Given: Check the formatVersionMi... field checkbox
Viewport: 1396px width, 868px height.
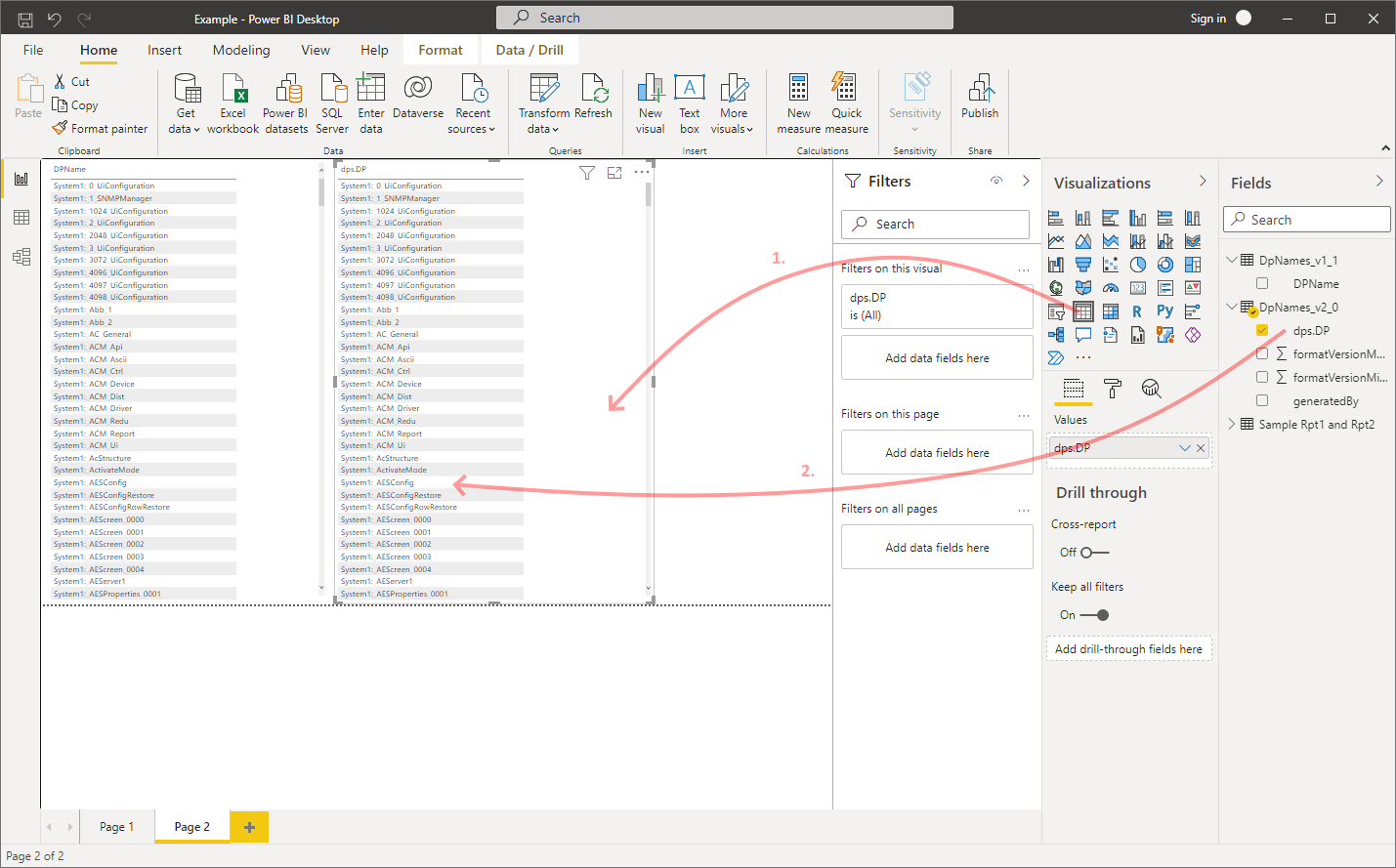Looking at the screenshot, I should point(1262,377).
